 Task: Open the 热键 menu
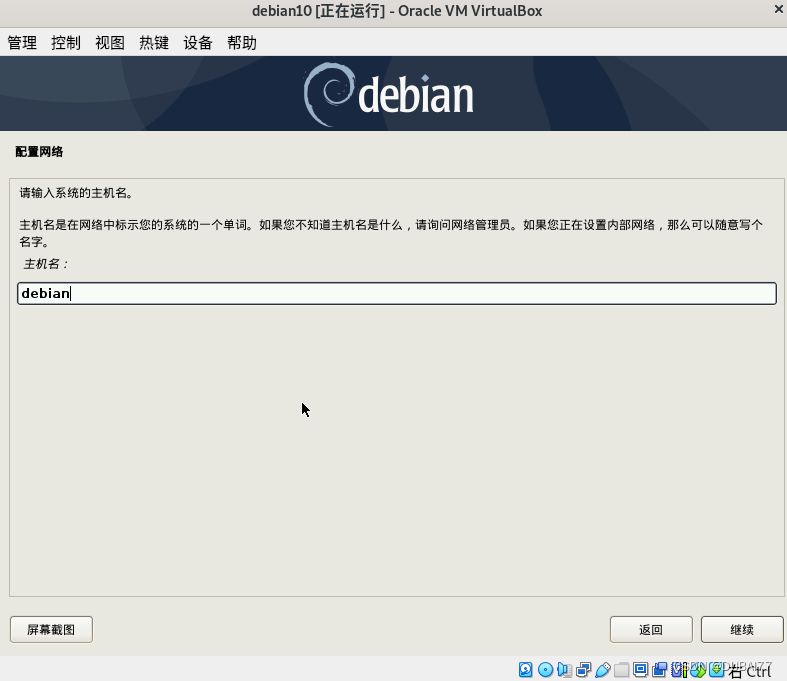154,43
